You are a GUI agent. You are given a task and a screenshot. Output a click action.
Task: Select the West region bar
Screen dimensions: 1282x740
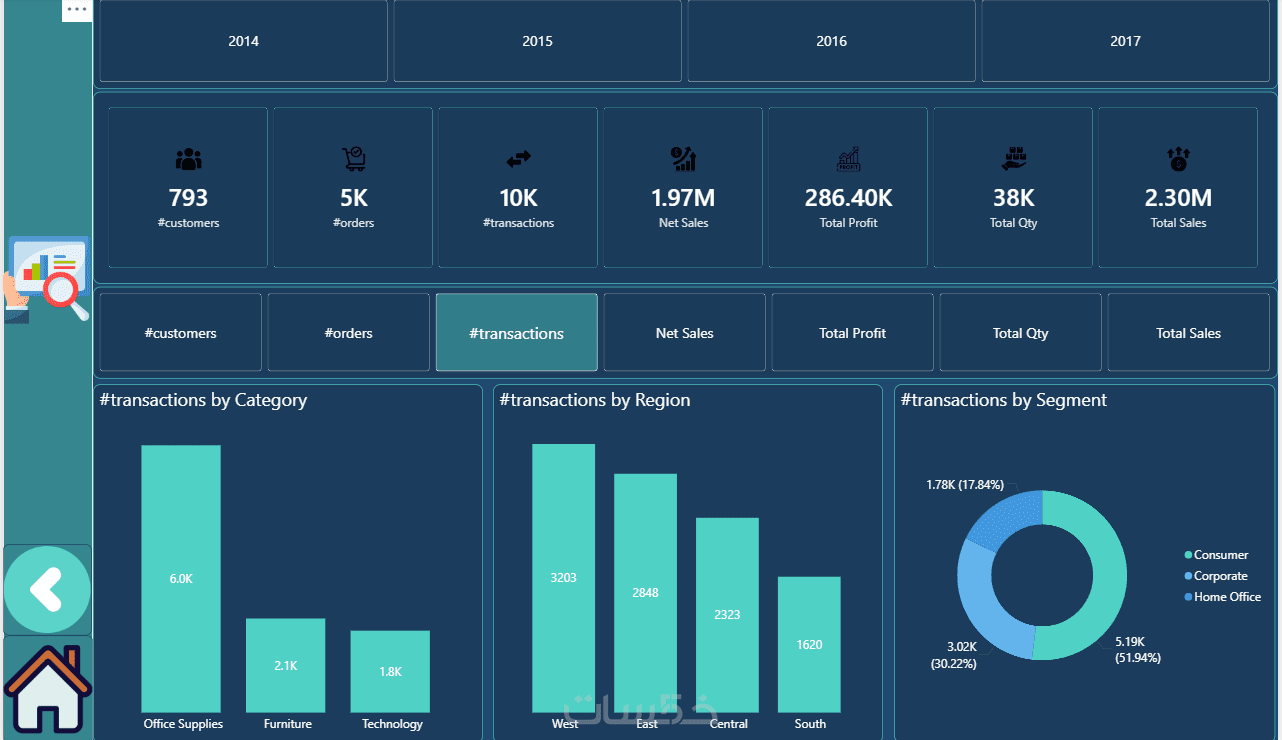coord(563,578)
